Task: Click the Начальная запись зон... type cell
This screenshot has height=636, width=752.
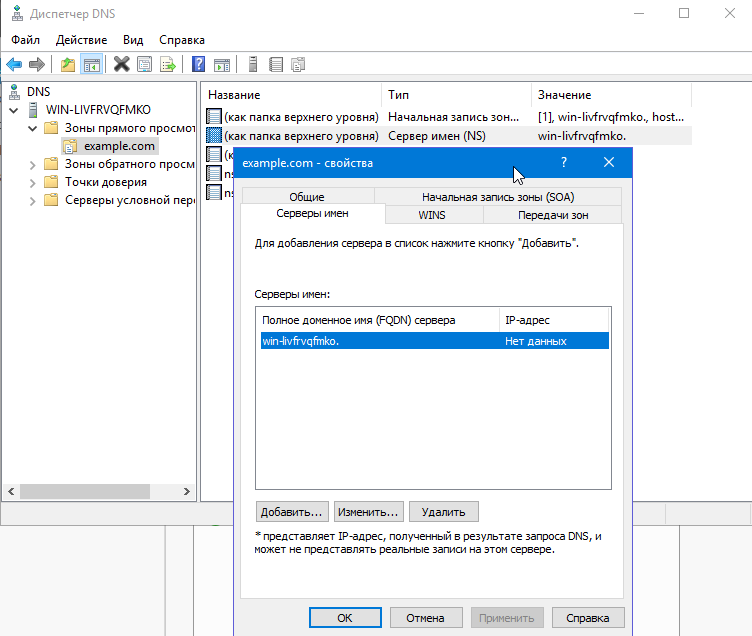Action: pos(454,117)
